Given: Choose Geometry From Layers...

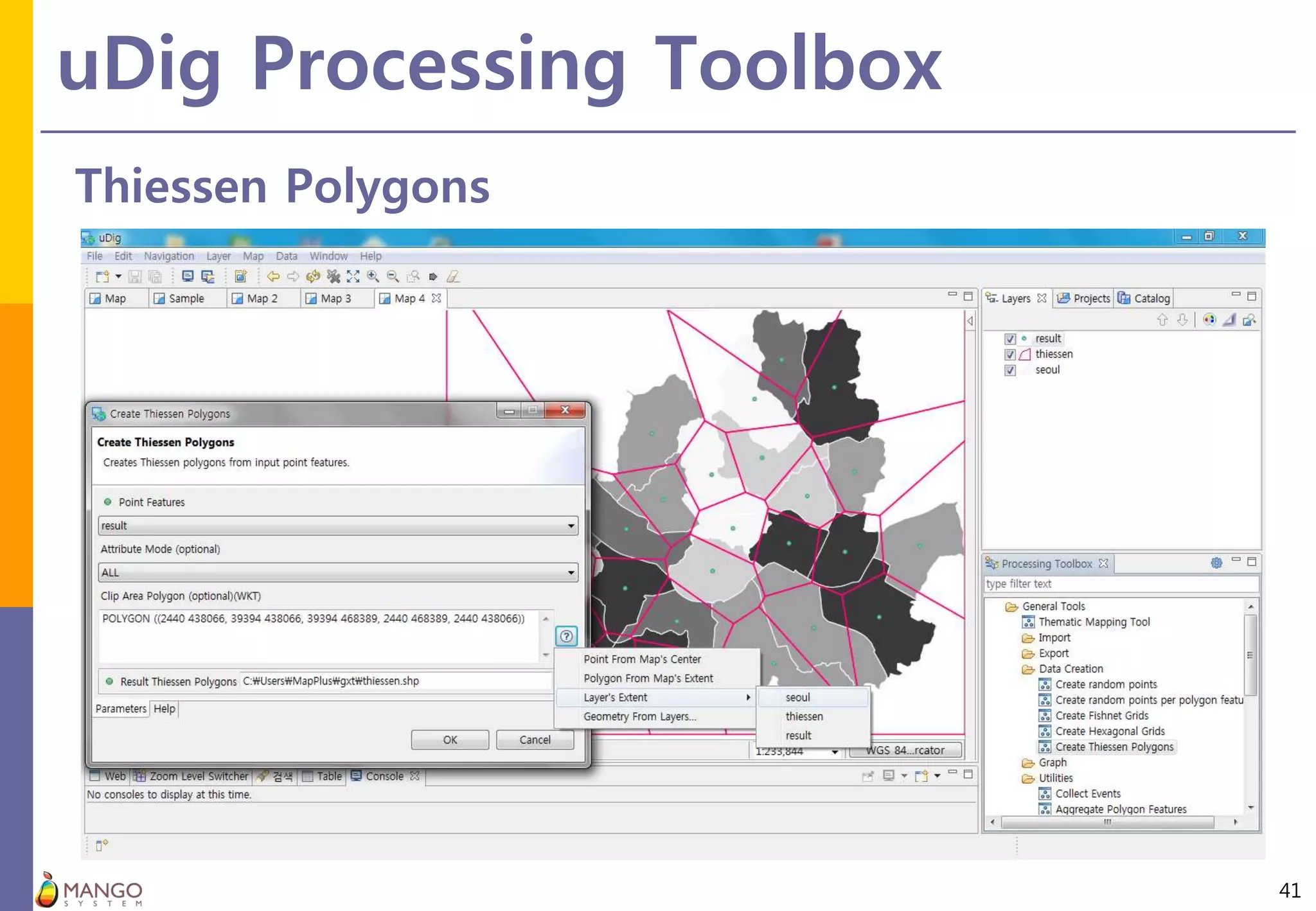Looking at the screenshot, I should pos(655,716).
